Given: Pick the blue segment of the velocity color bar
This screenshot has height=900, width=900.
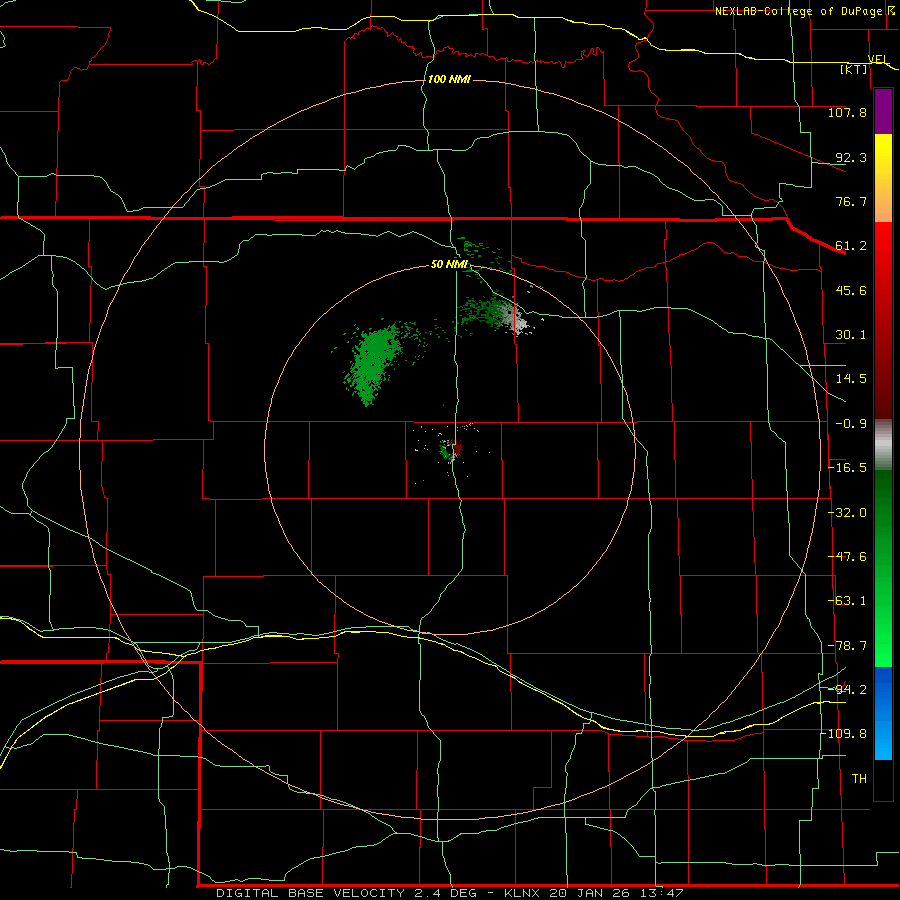Looking at the screenshot, I should [x=883, y=713].
